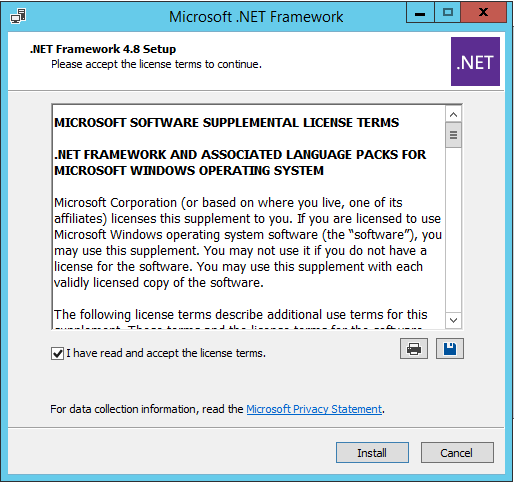Open the installer system icon in title bar
This screenshot has width=514, height=483.
18,16
